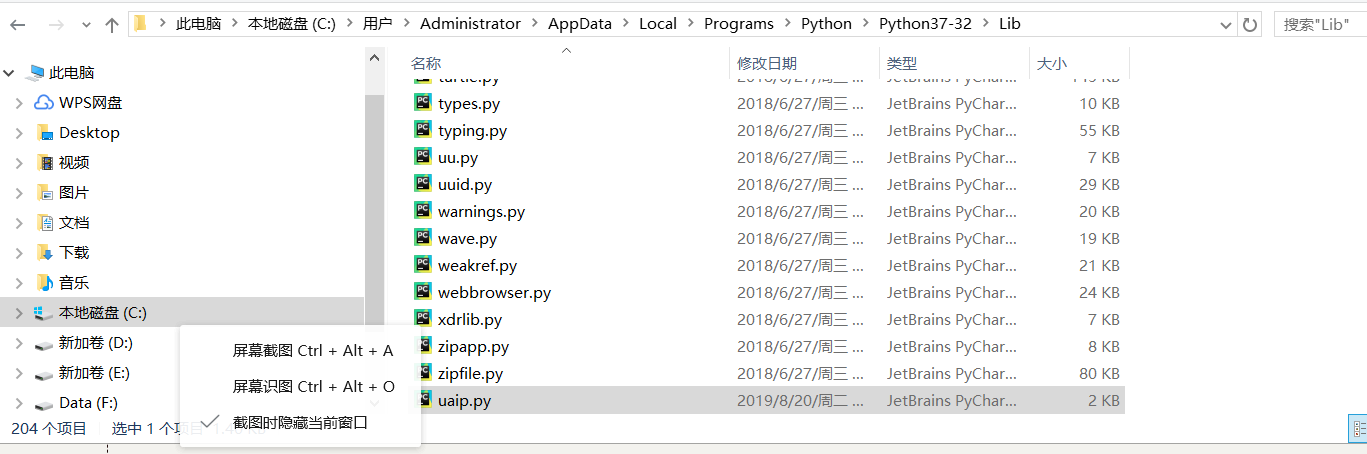Click the 搜索"Lib" search box

(1318, 24)
